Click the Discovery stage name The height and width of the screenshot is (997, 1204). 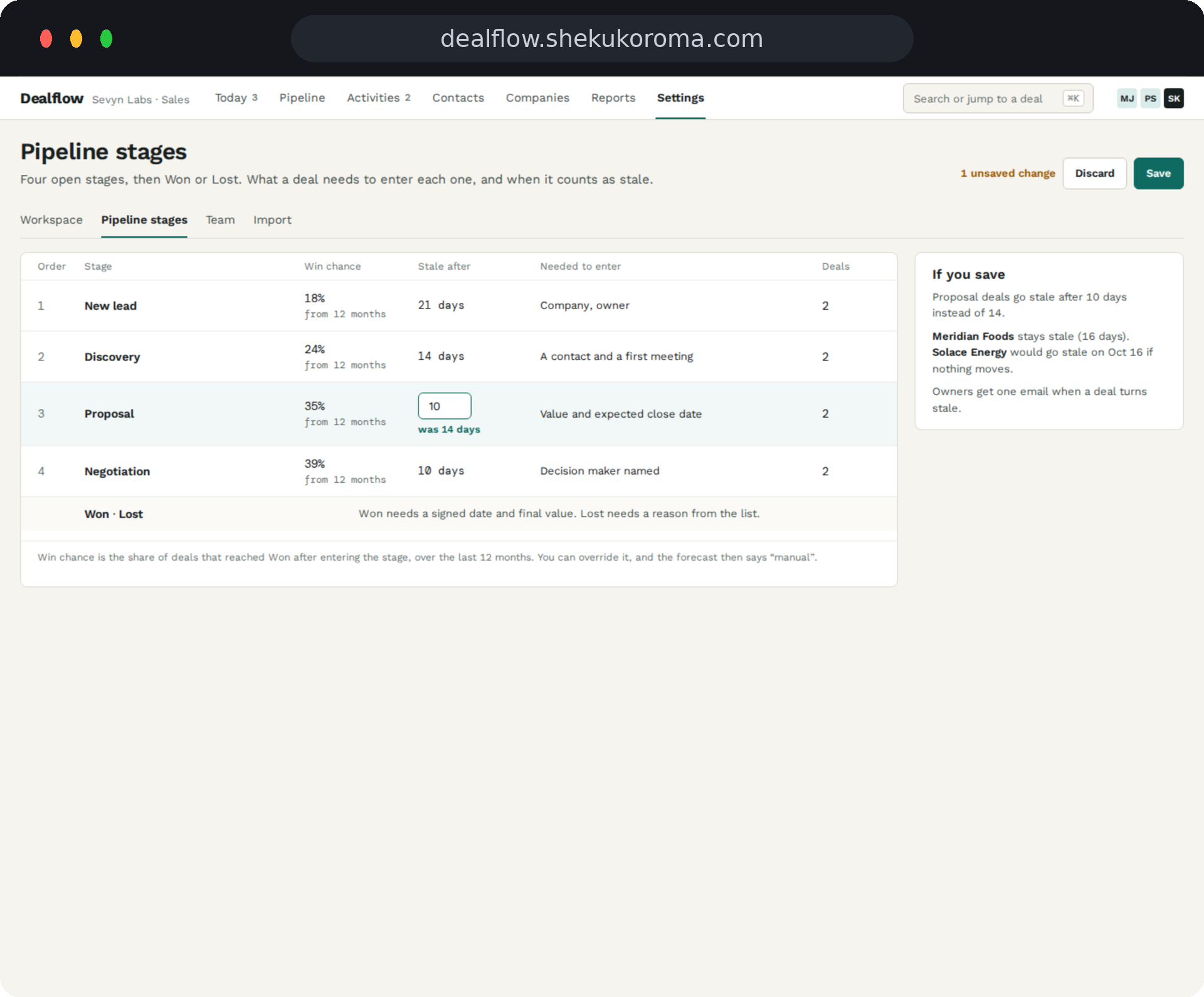click(112, 357)
